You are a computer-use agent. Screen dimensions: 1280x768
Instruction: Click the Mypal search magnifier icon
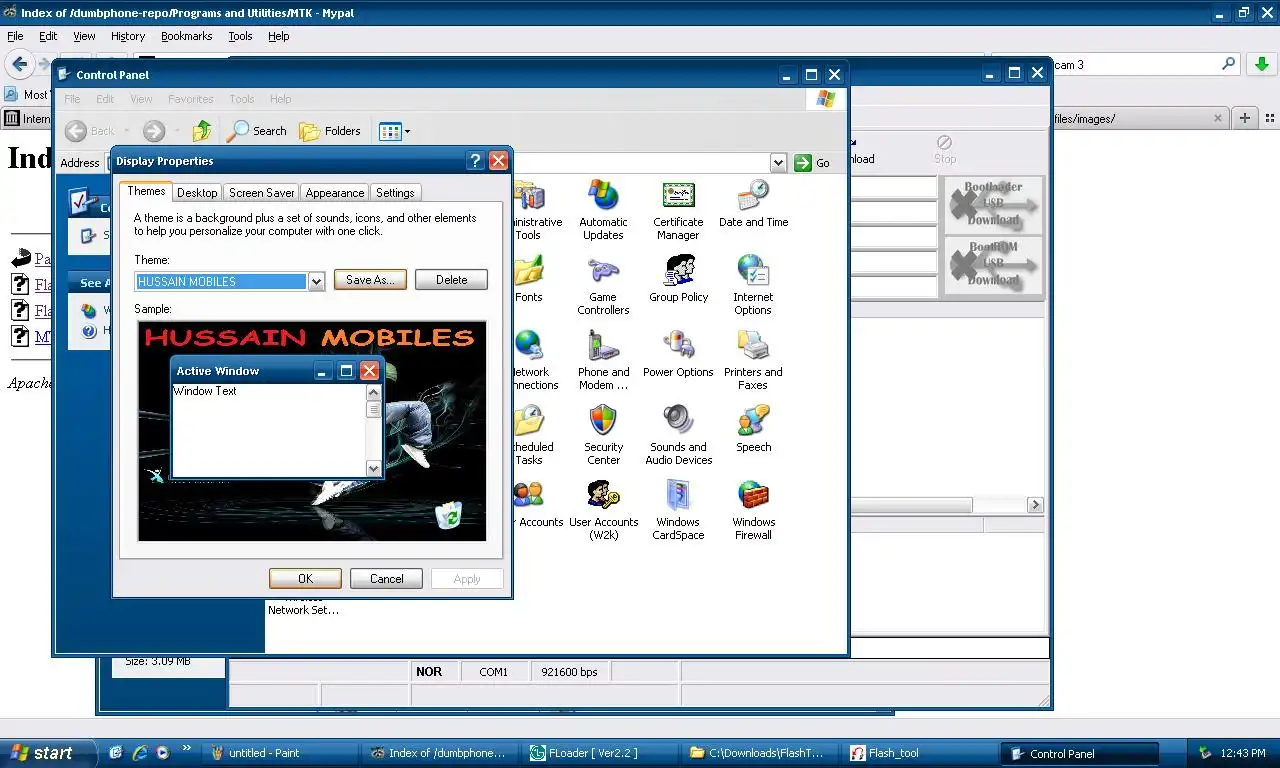(1229, 64)
